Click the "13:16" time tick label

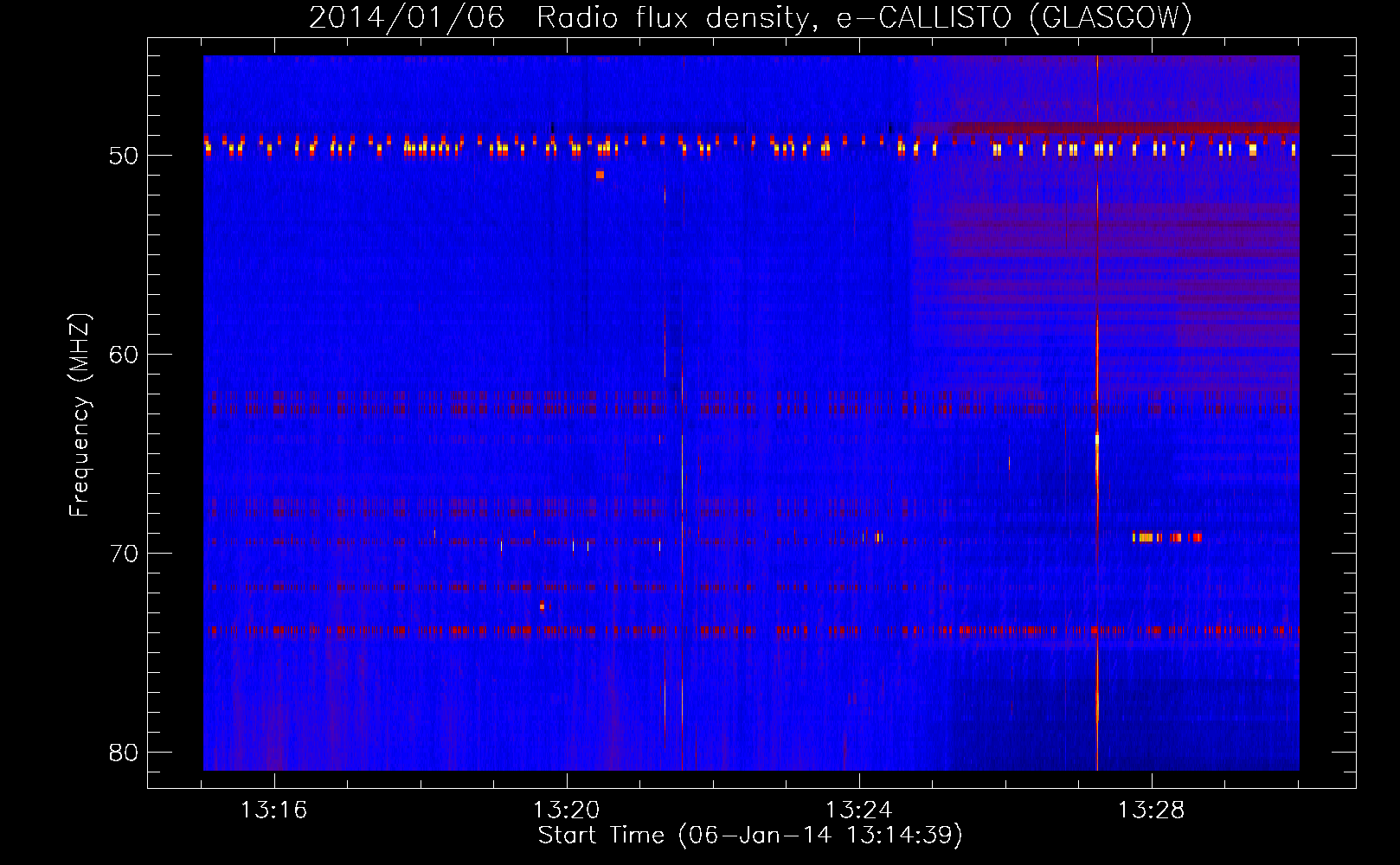(x=274, y=811)
